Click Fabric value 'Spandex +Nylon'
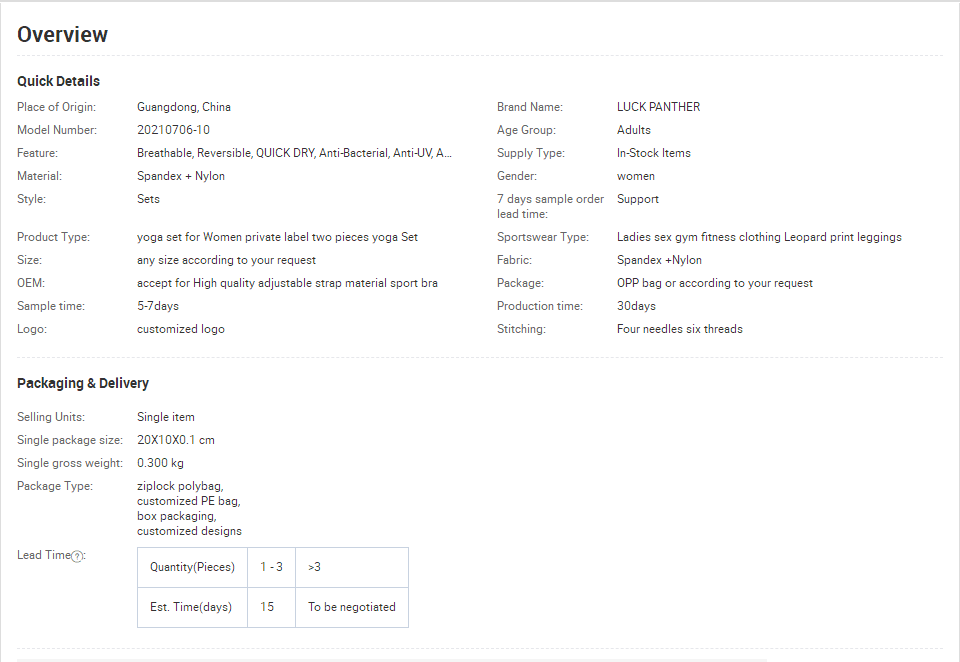960x662 pixels. coord(659,260)
